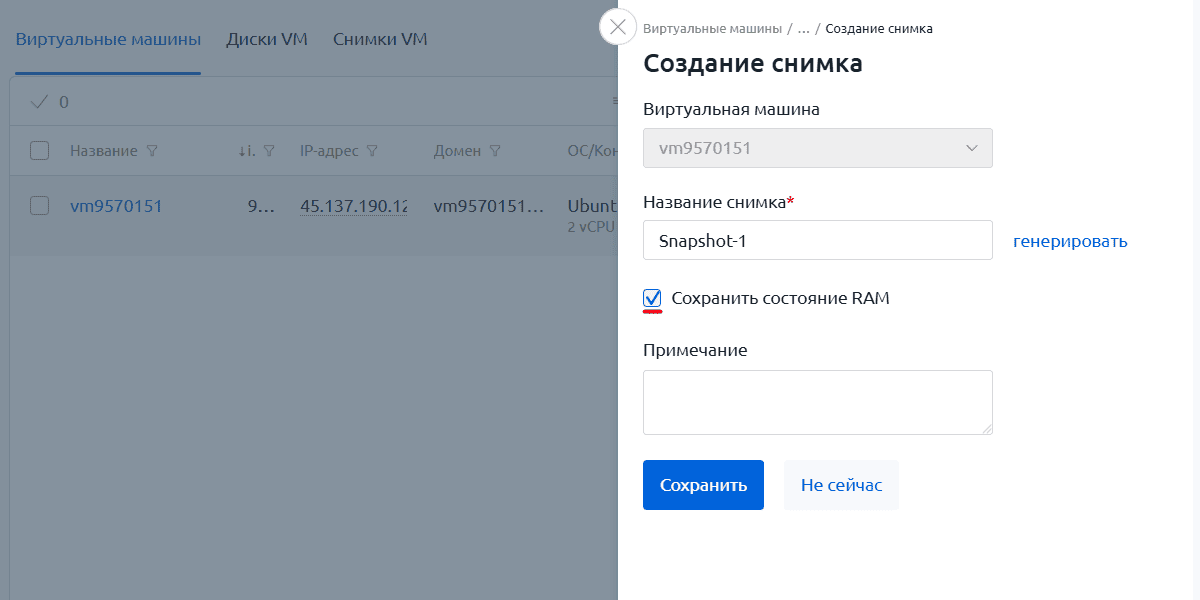1200x600 pixels.
Task: Click the filter icon next to Домен
Action: [x=494, y=151]
